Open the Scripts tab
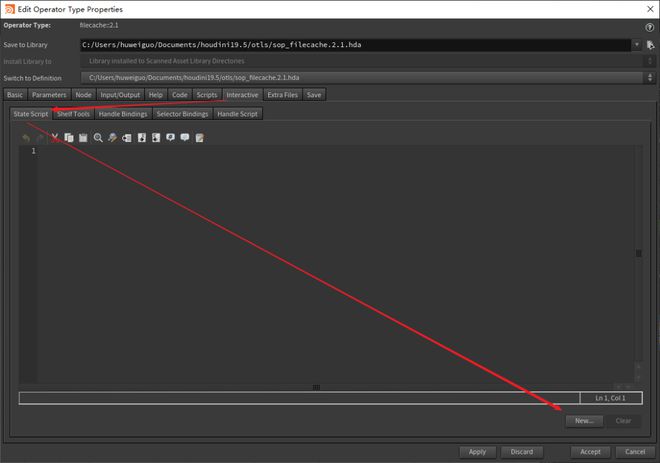660x463 pixels. point(207,95)
